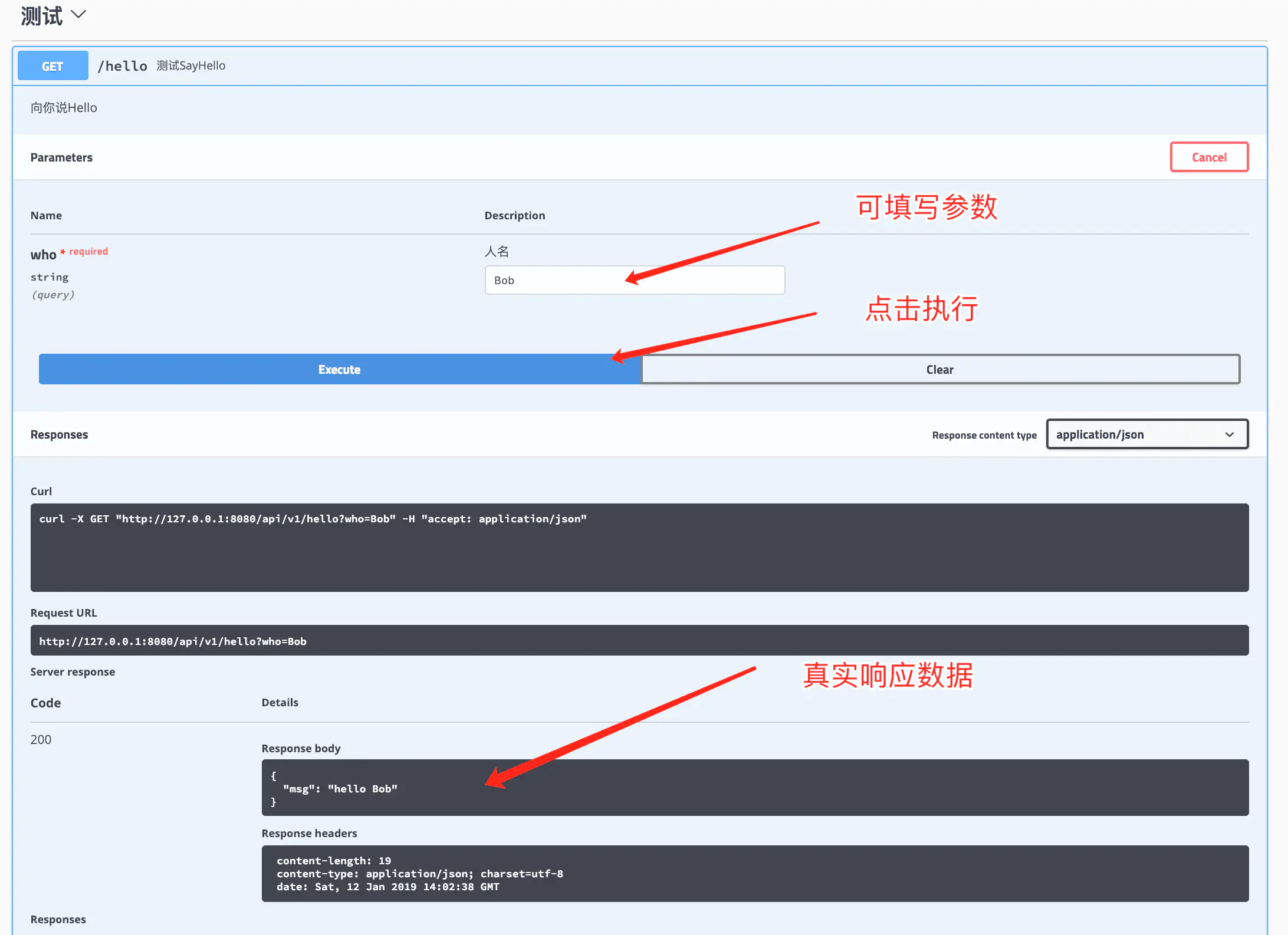The height and width of the screenshot is (935, 1288).
Task: Execute the API request
Action: pyautogui.click(x=340, y=370)
